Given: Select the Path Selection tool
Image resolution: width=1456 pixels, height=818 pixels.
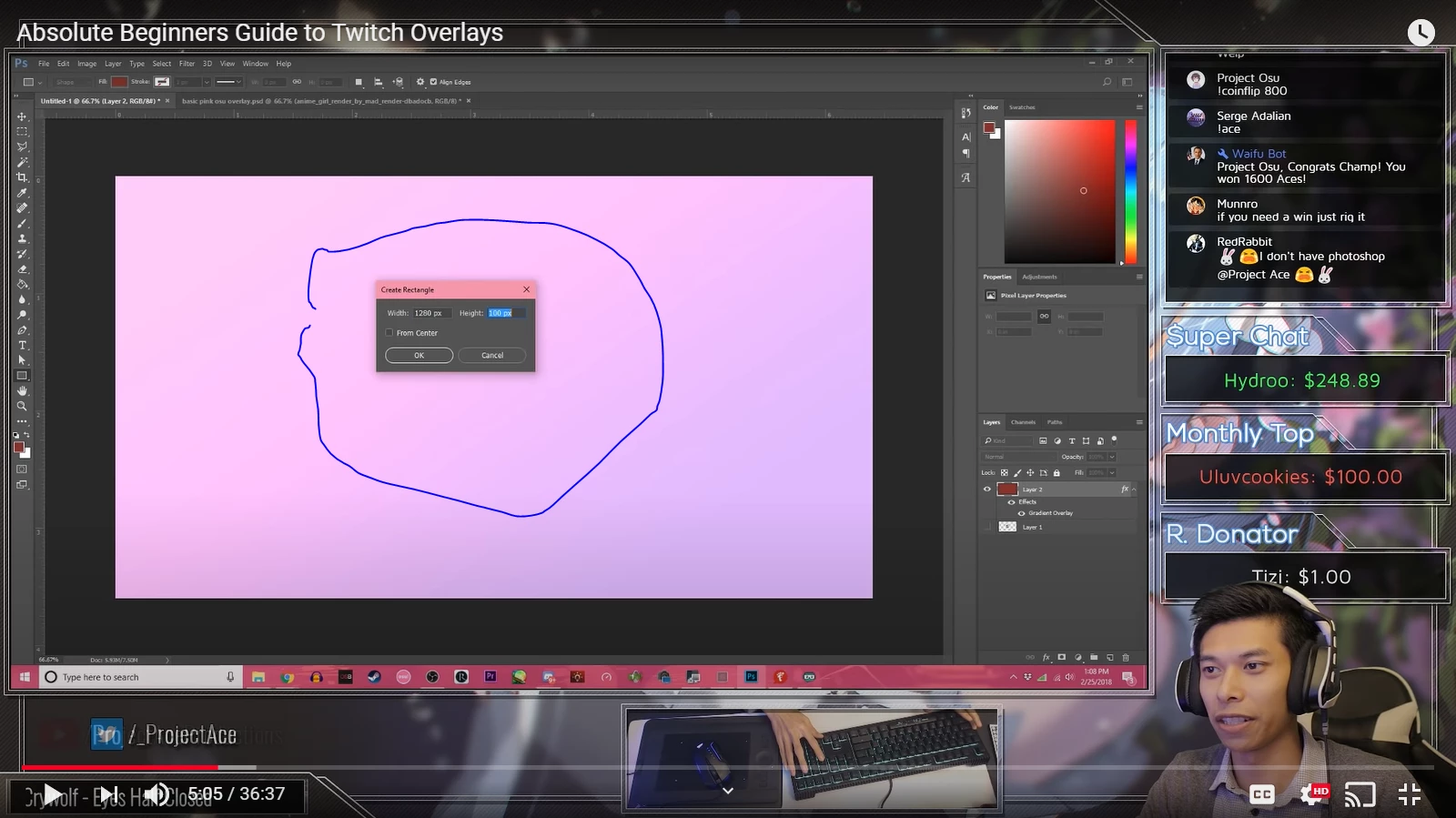Looking at the screenshot, I should click(22, 360).
